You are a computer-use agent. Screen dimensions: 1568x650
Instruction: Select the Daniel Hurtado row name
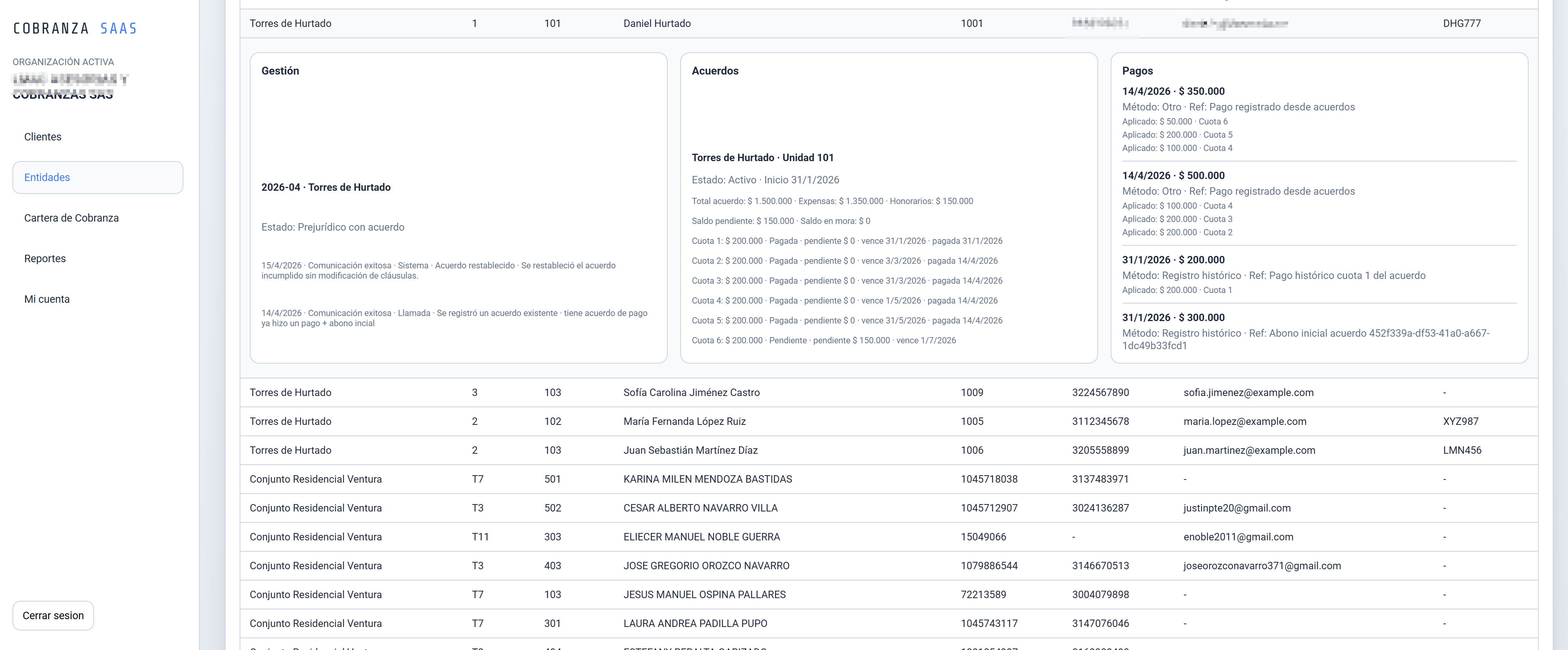click(657, 23)
